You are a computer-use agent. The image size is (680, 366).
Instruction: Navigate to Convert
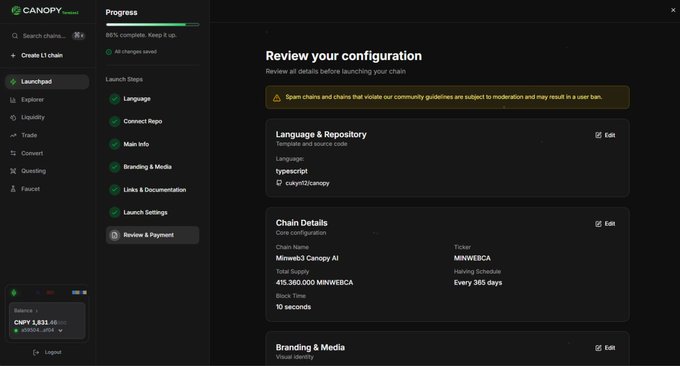pyautogui.click(x=32, y=154)
